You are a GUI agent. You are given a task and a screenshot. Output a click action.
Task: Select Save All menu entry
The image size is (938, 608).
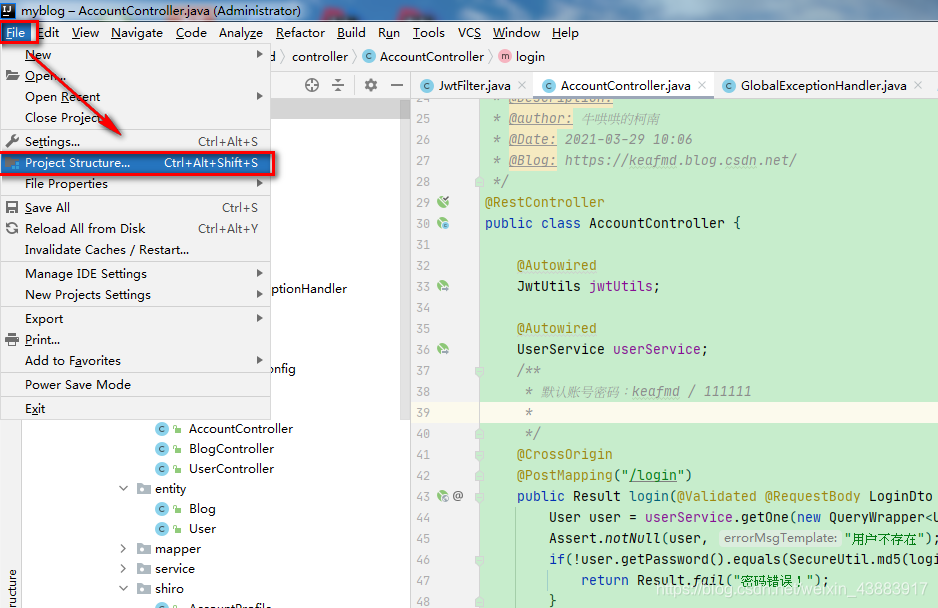tap(136, 208)
